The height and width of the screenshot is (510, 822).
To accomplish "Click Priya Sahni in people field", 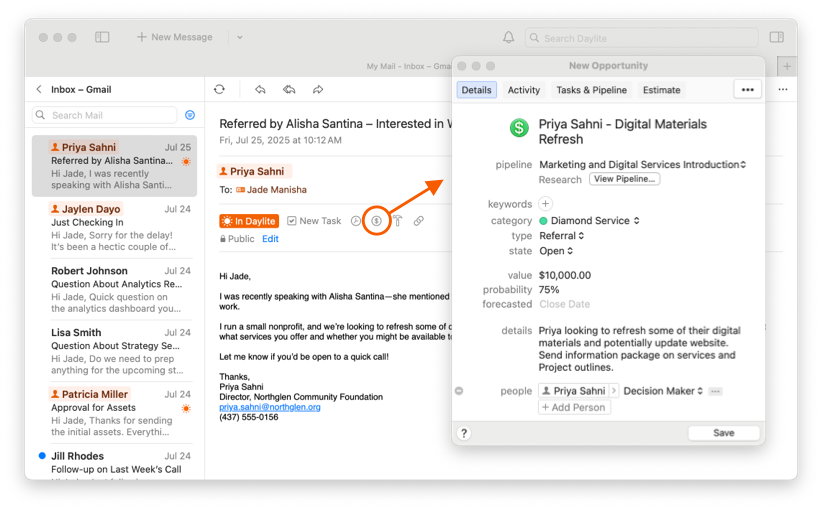I will 574,391.
